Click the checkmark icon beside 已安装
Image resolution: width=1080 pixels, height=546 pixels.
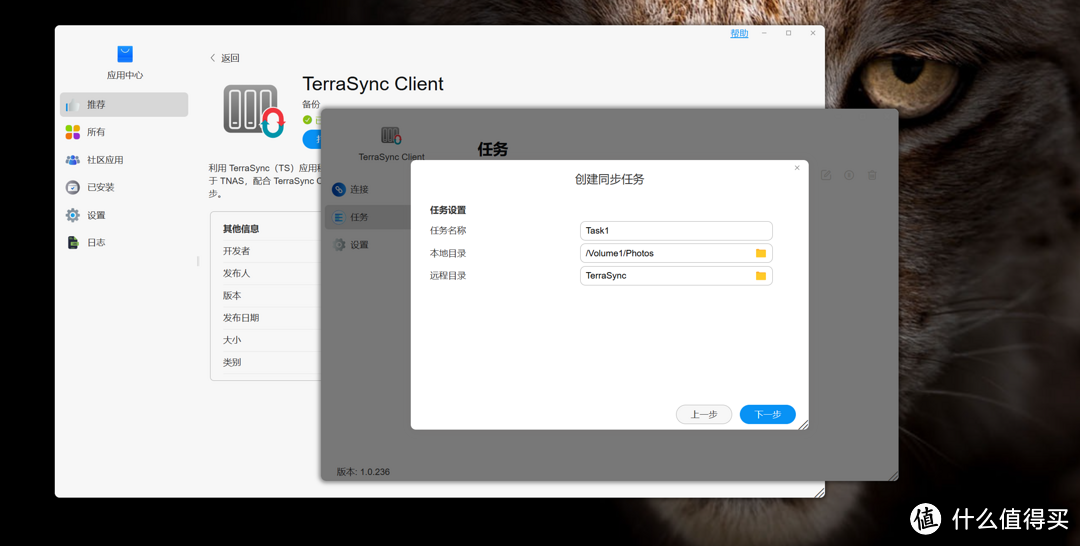tap(72, 187)
